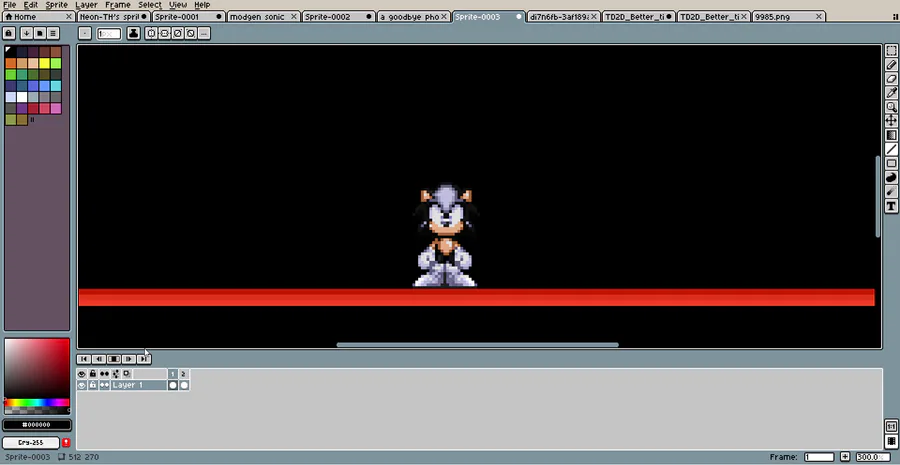Open the brush type selector

coord(84,33)
